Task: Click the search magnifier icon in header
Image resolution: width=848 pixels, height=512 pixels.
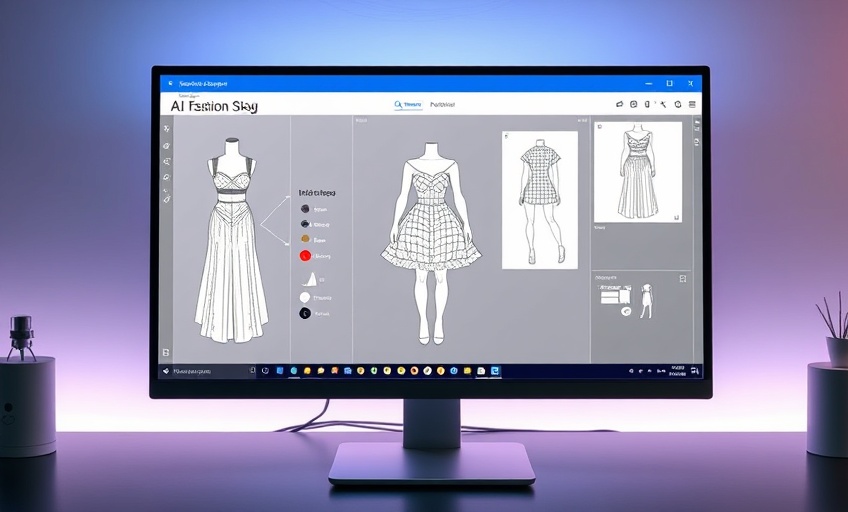Action: 398,104
